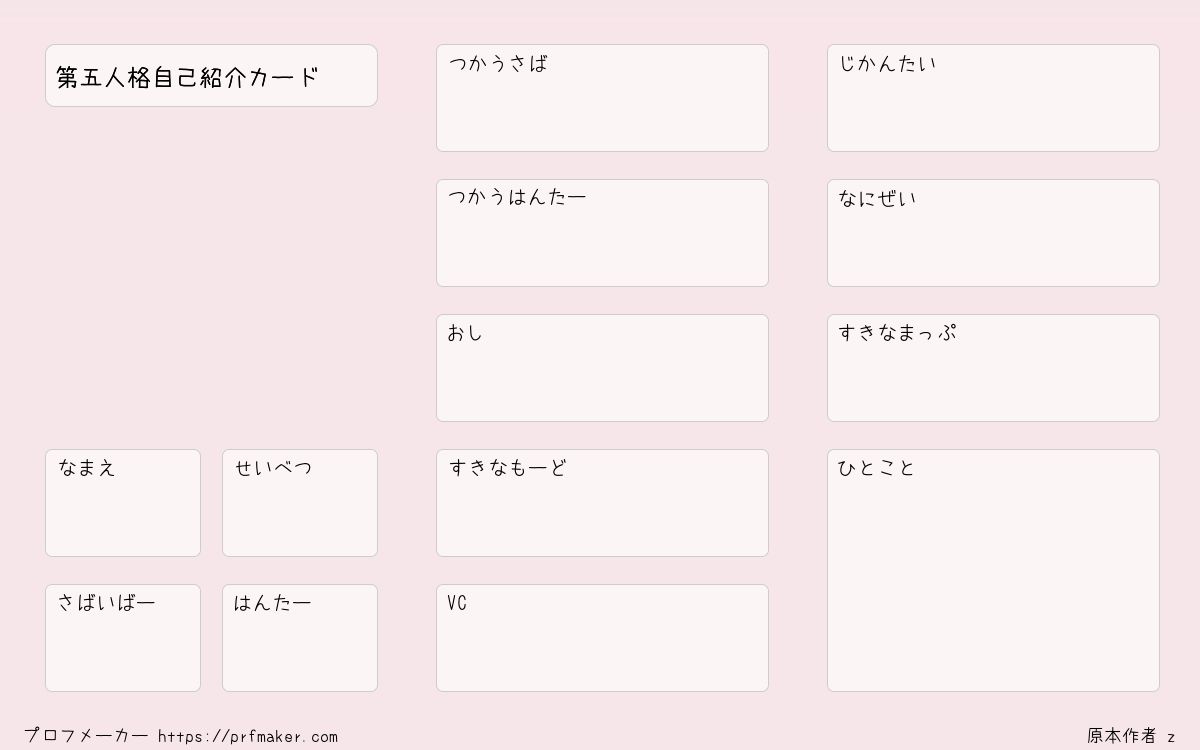This screenshot has width=1200, height=750.
Task: Open the https://prfmaker.com link
Action: tap(248, 737)
